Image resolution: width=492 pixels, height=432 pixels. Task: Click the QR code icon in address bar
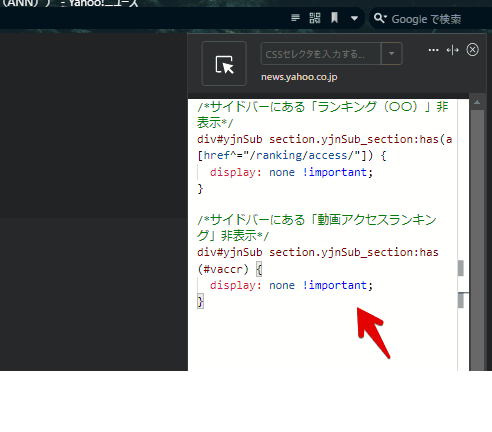(x=315, y=18)
